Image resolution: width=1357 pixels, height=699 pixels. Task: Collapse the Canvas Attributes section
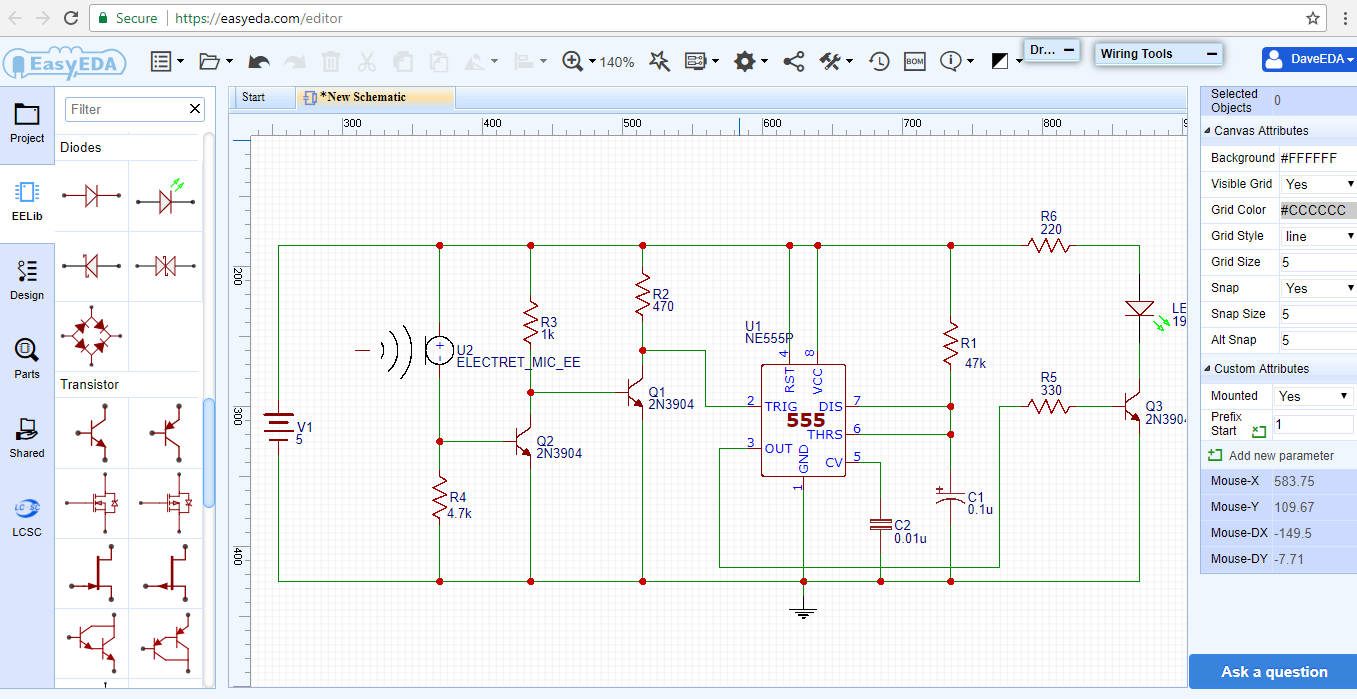1208,130
